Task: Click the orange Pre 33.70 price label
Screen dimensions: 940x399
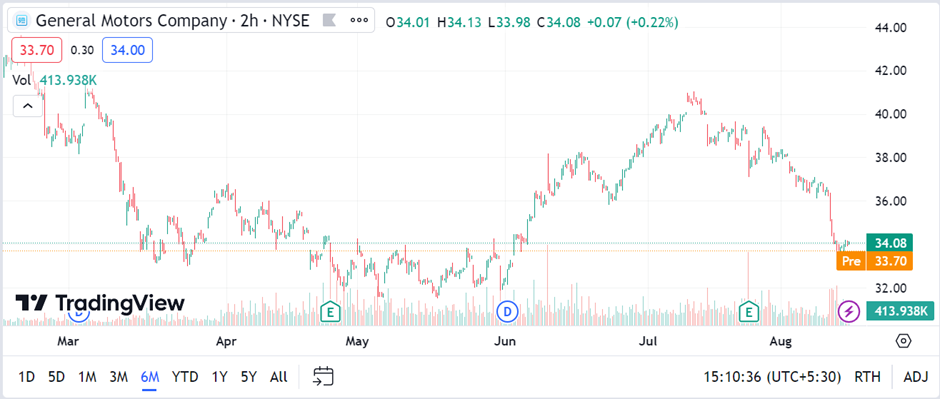Action: click(875, 261)
